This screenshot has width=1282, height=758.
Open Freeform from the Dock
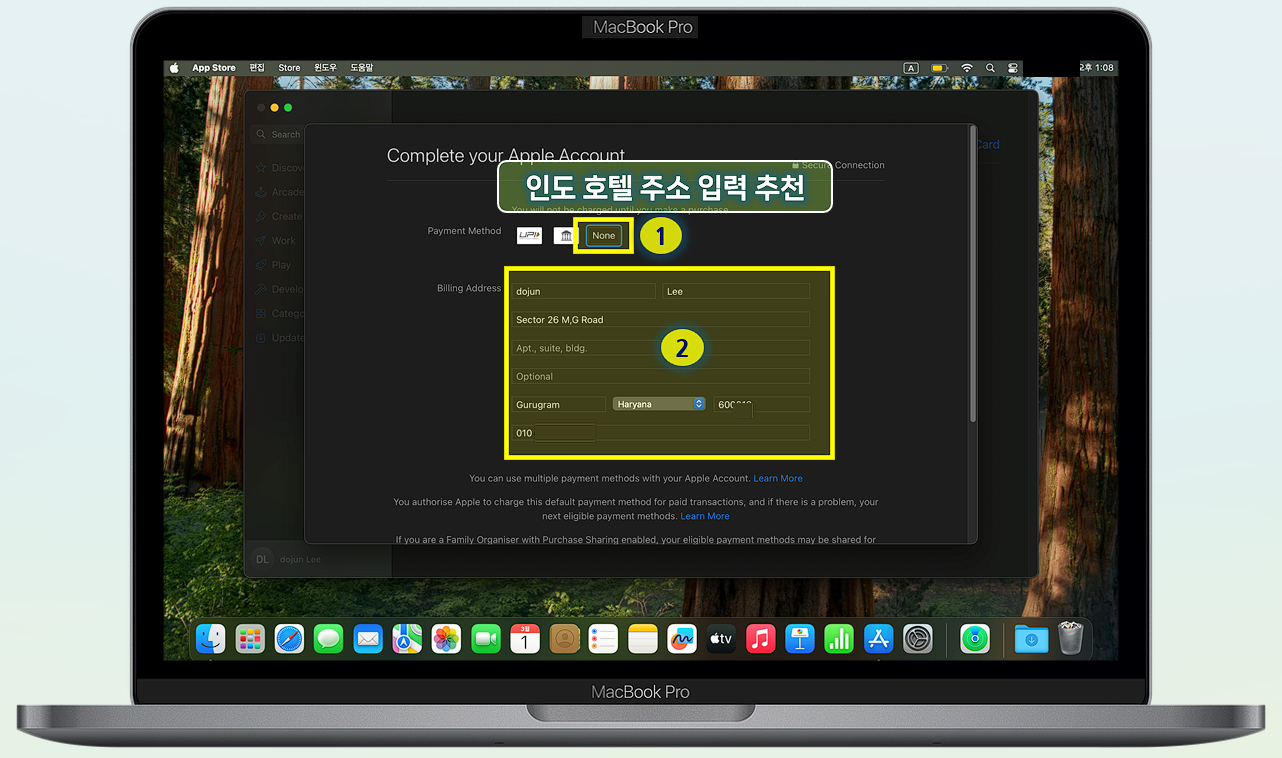tap(682, 638)
